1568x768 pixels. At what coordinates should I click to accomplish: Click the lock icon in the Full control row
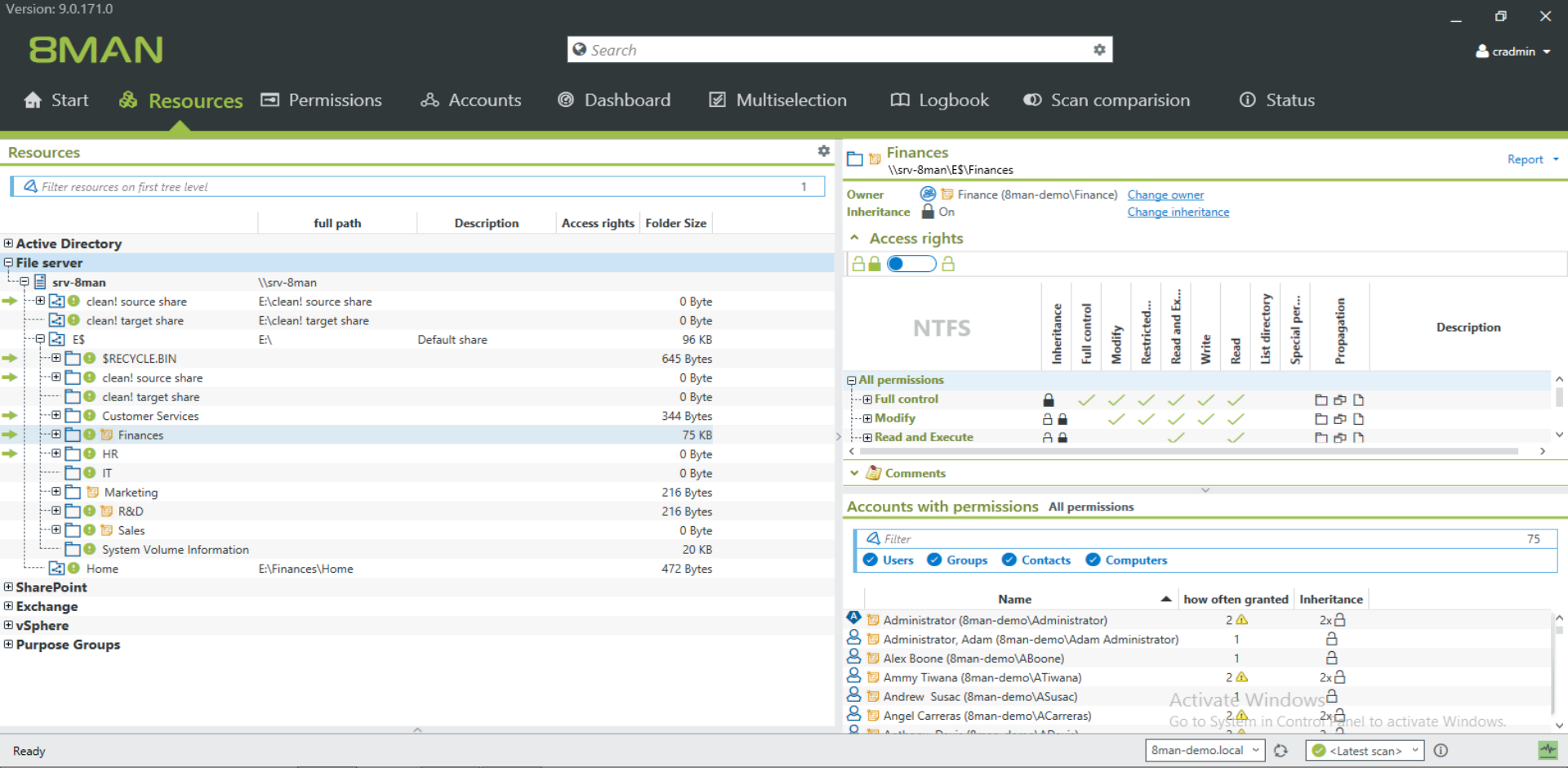[1049, 400]
